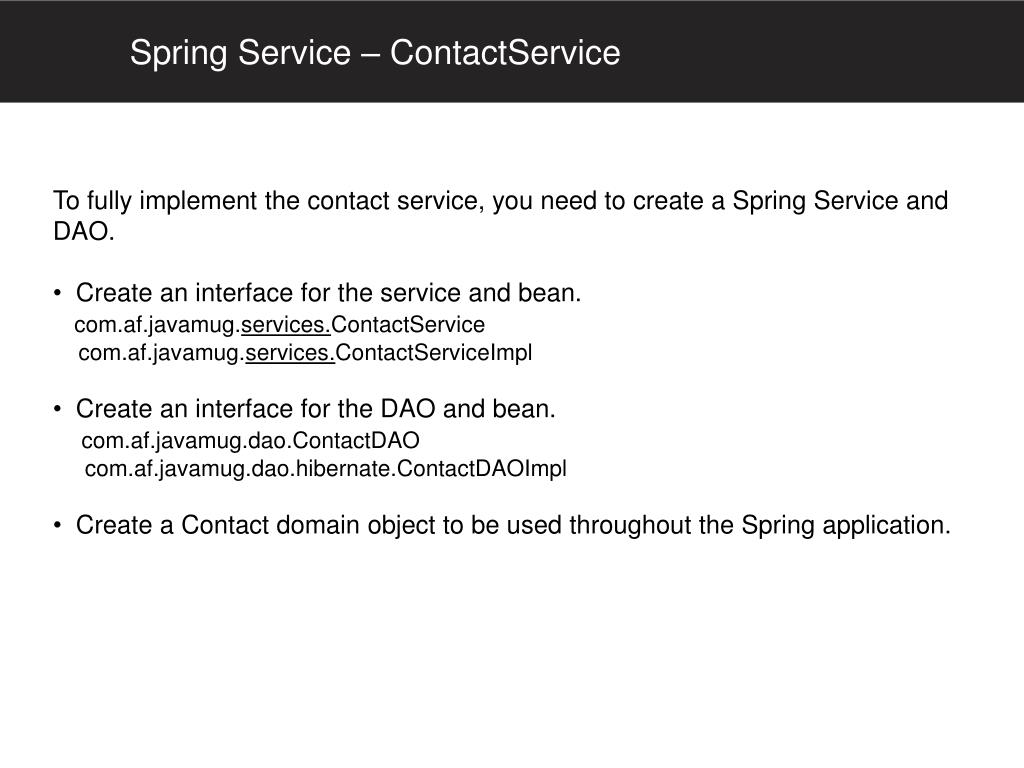Click the hibernate.ContactDAOImpl package line
The width and height of the screenshot is (1024, 768).
click(x=326, y=469)
